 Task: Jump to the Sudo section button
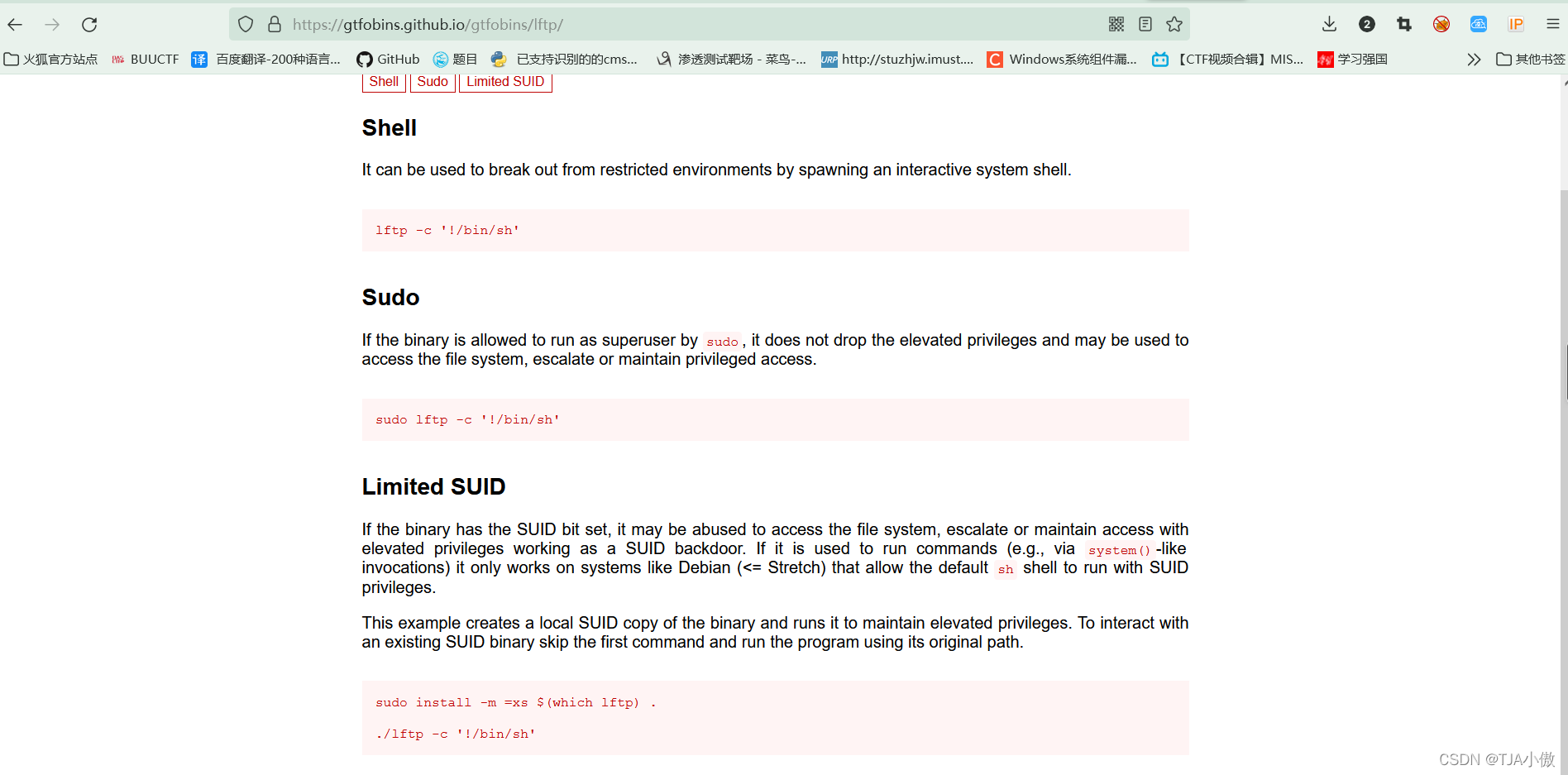tap(433, 81)
